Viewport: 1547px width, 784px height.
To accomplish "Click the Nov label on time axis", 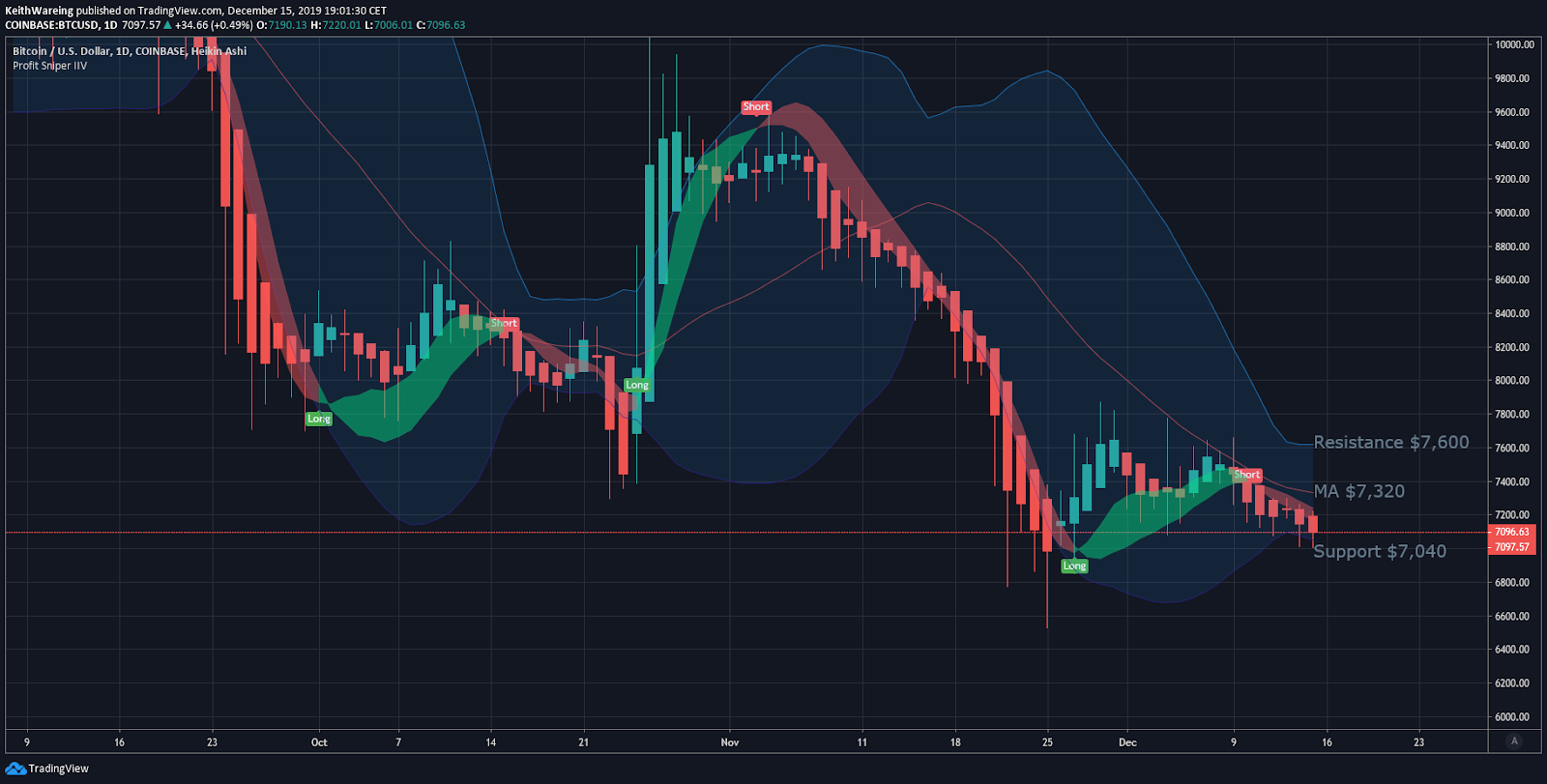I will point(730,742).
